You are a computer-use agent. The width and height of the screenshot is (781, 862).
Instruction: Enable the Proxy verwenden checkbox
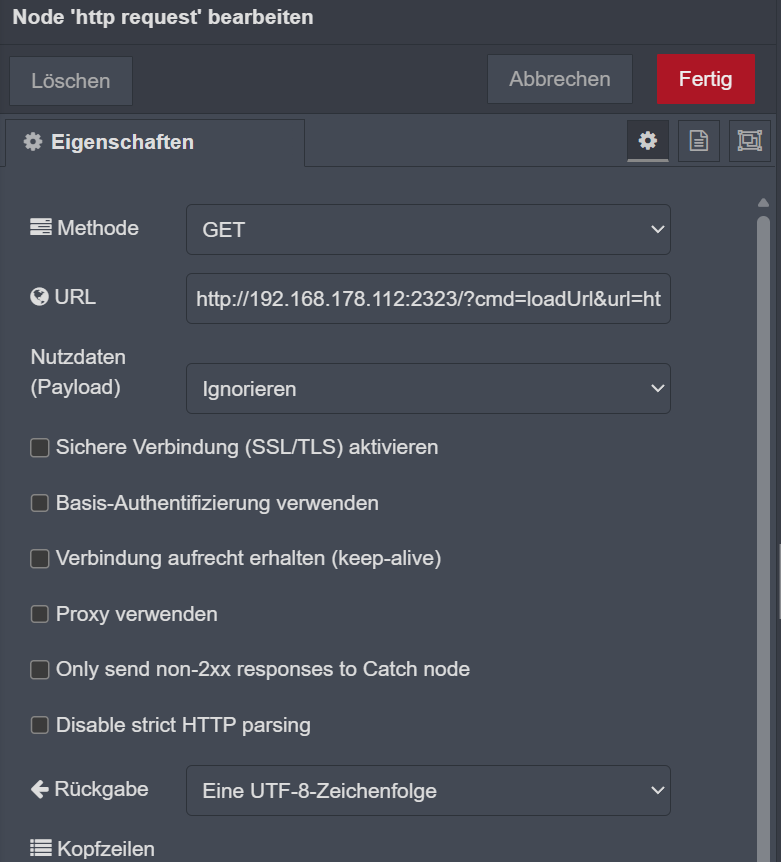click(x=40, y=614)
